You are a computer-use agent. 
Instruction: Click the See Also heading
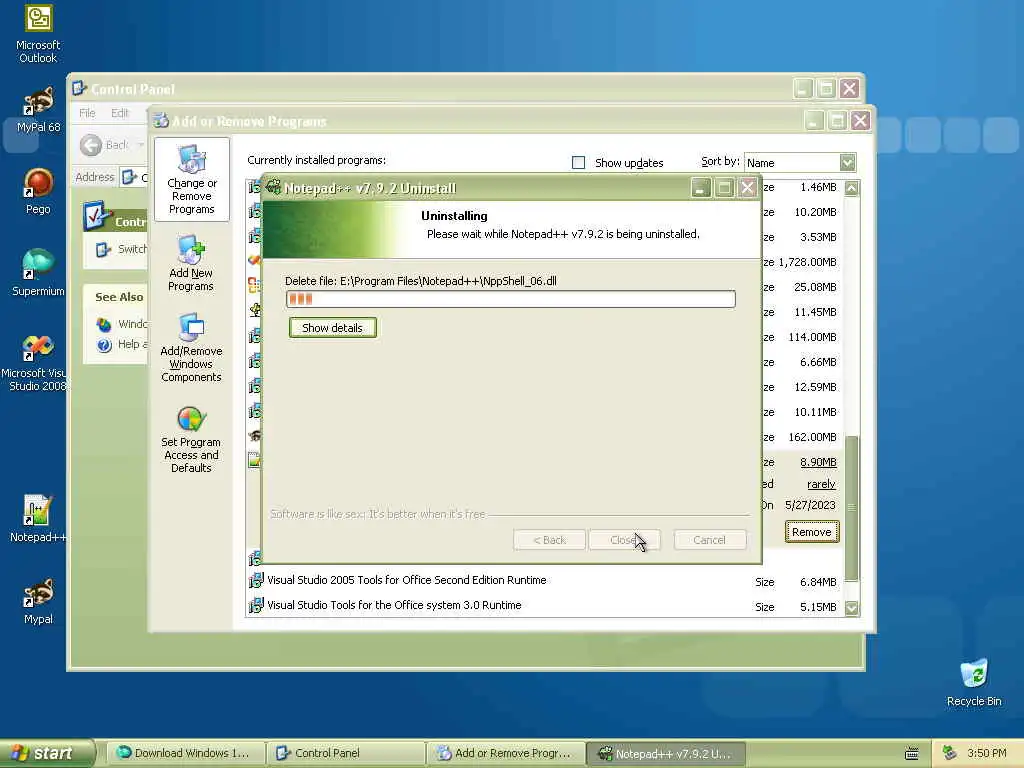[119, 297]
